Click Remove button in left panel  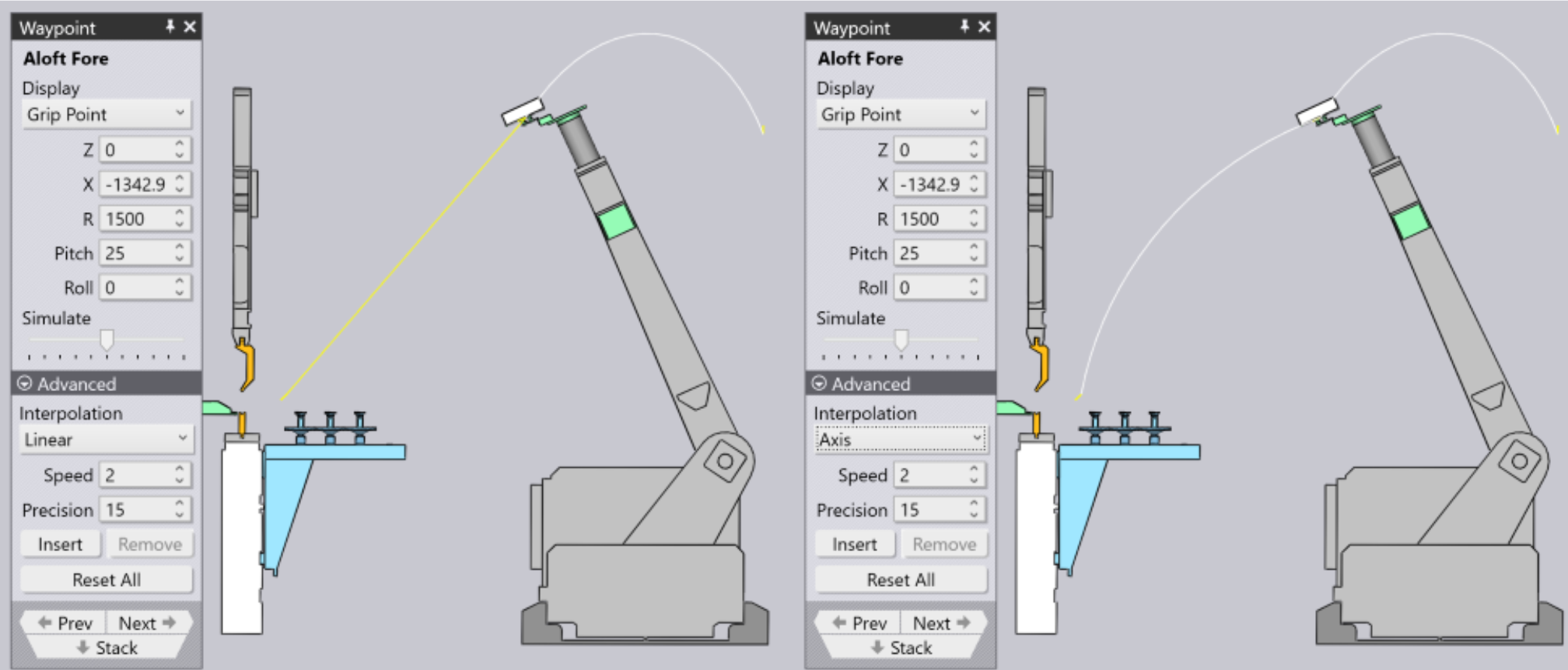pyautogui.click(x=150, y=544)
